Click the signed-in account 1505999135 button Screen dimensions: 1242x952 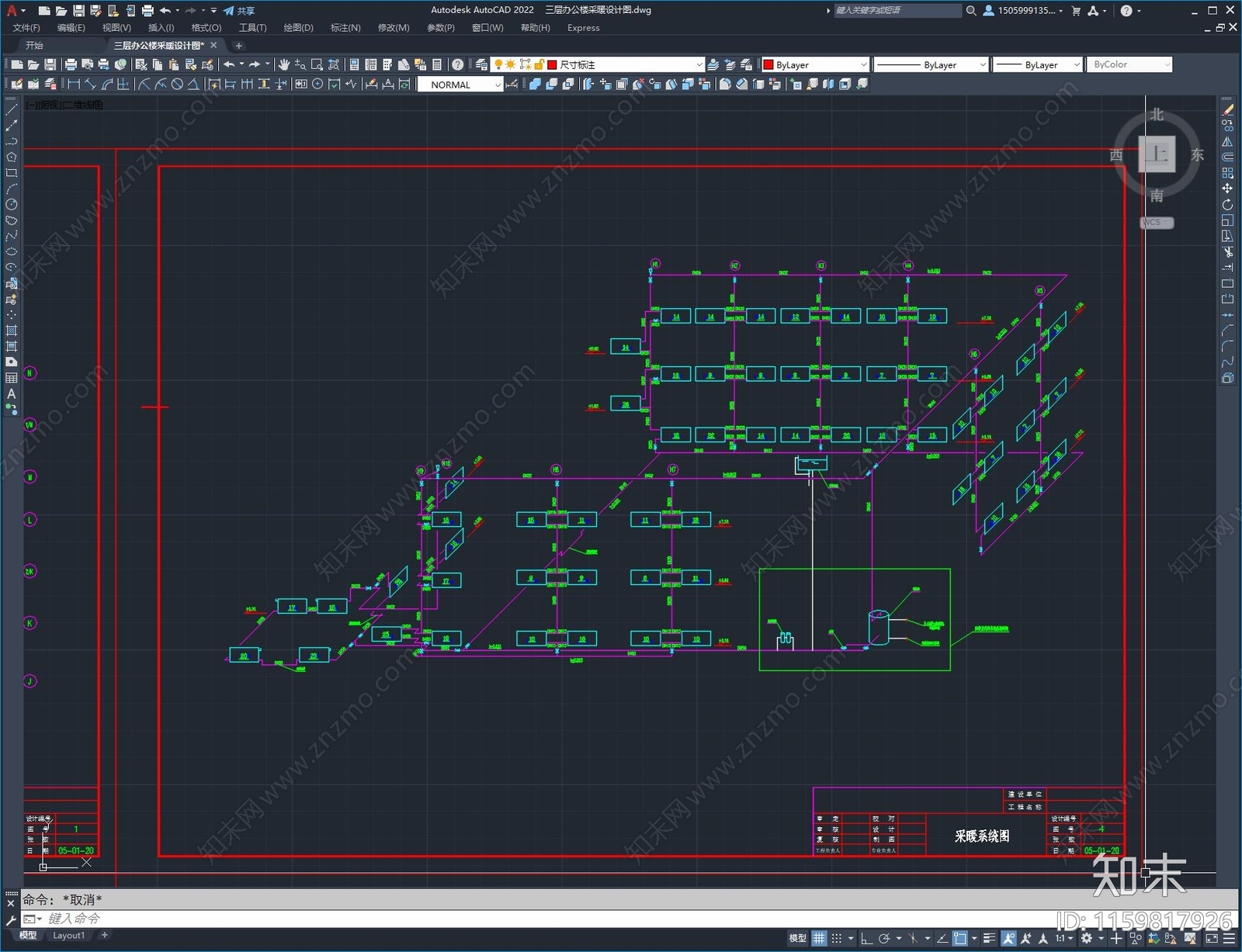[1023, 11]
